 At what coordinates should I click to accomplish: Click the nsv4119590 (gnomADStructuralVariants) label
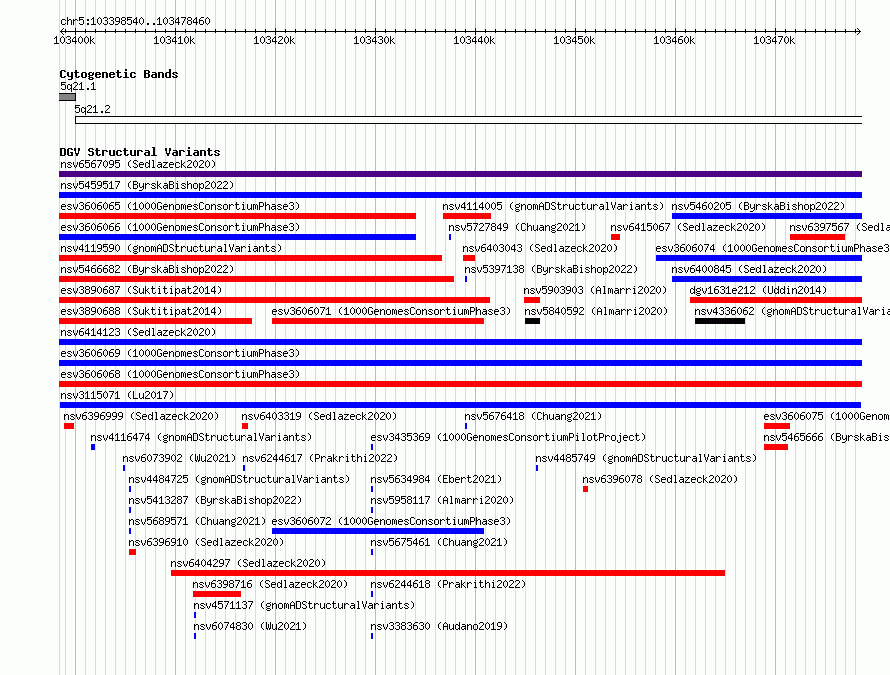click(x=171, y=248)
